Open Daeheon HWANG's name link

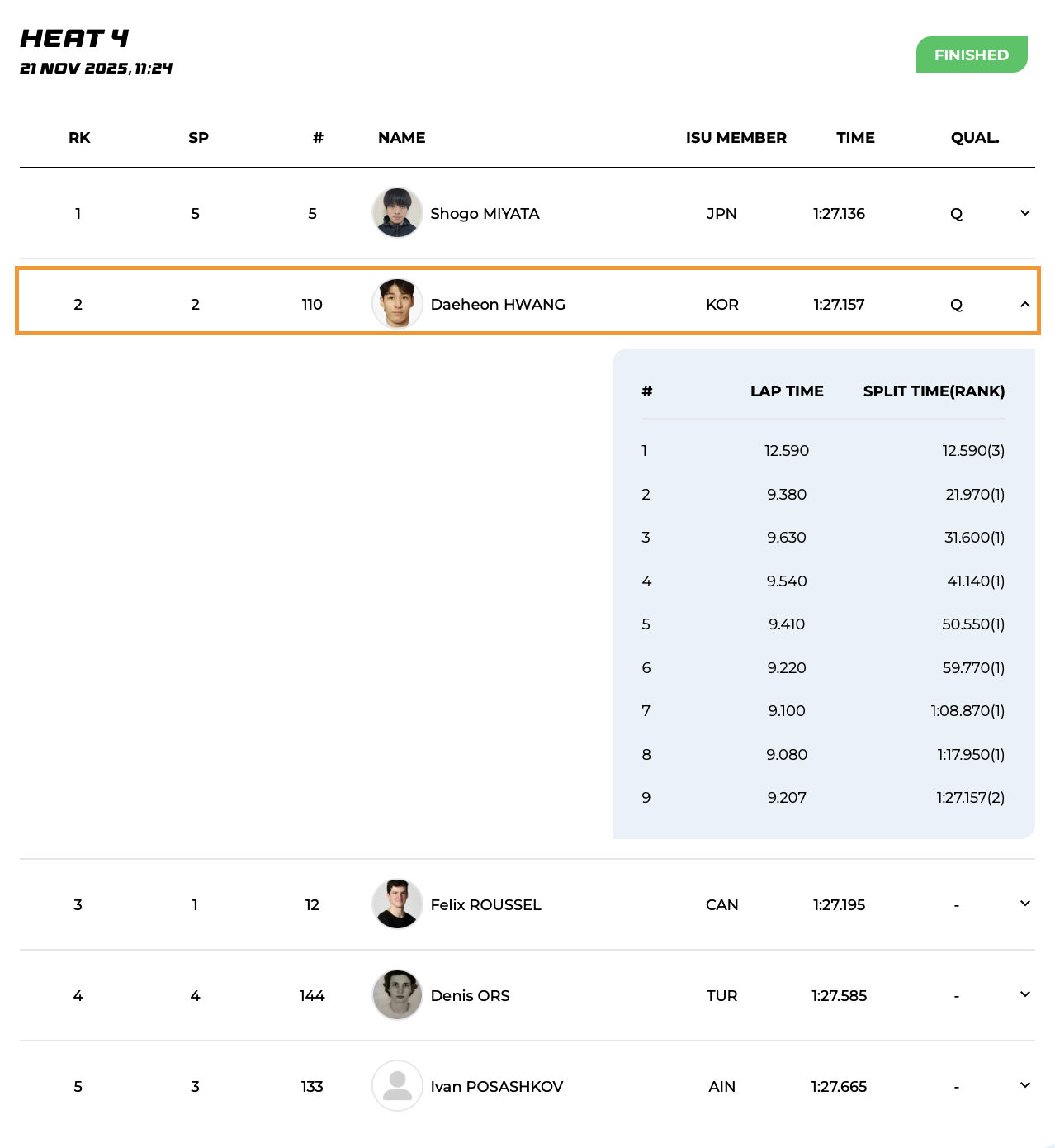tap(498, 305)
